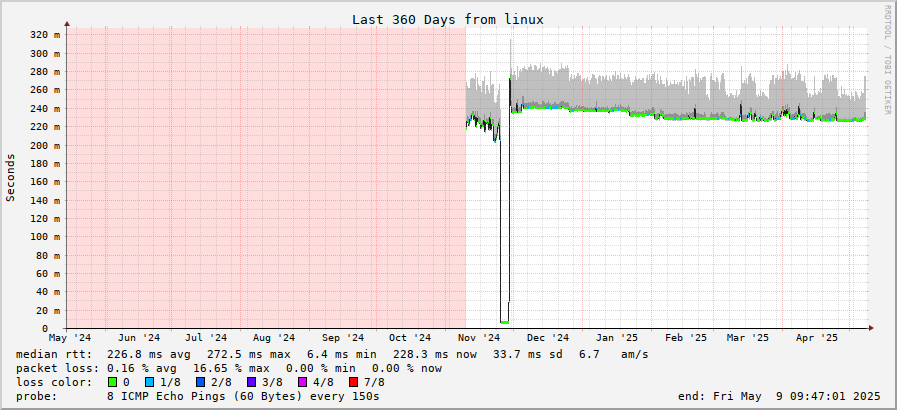Click the graph title 'Last 360 Days from linux'
897x410 pixels.
click(x=447, y=19)
